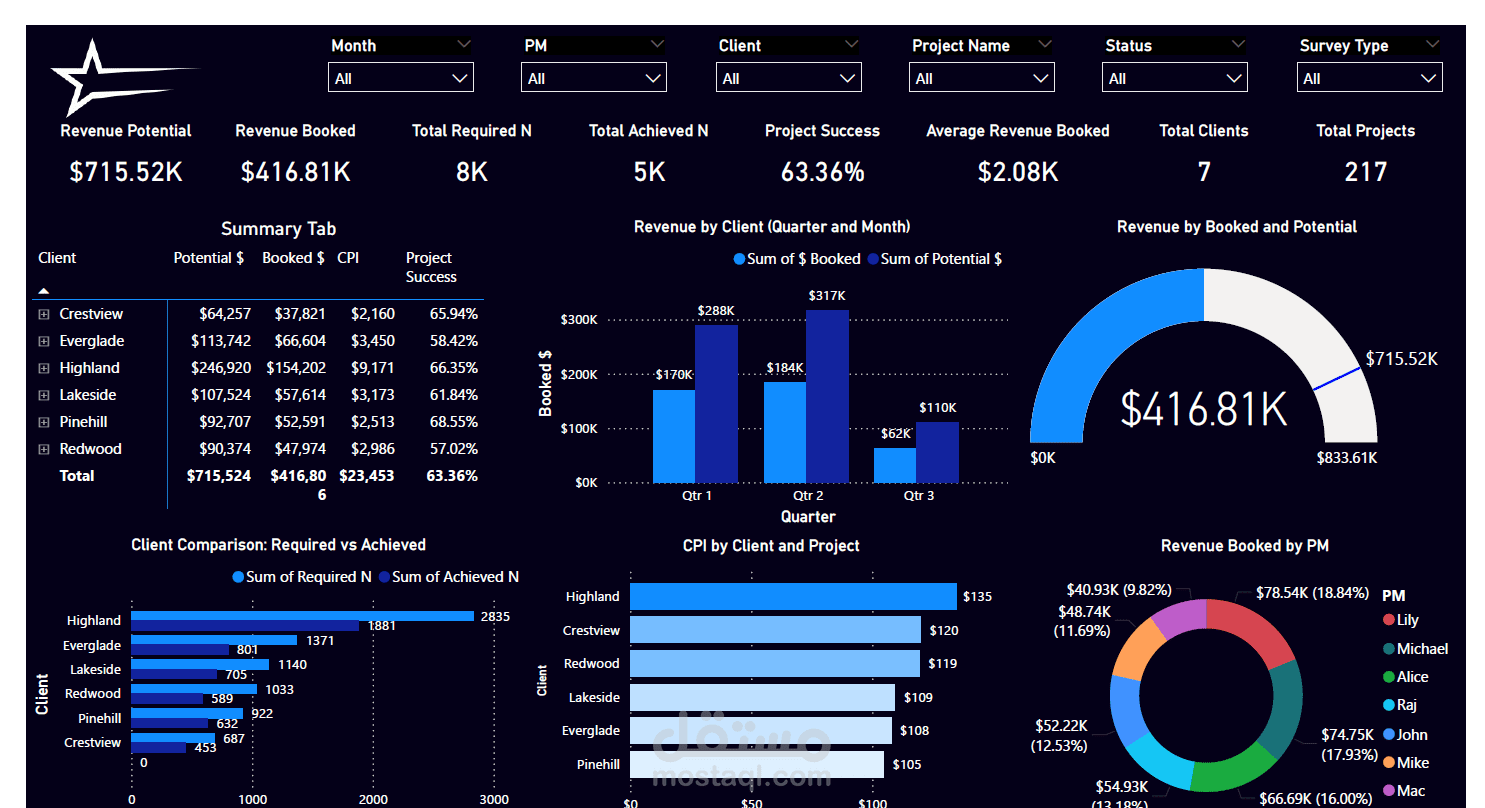Select Raj color dot in PM legend
Screen dimensions: 1485x808
pos(1389,705)
